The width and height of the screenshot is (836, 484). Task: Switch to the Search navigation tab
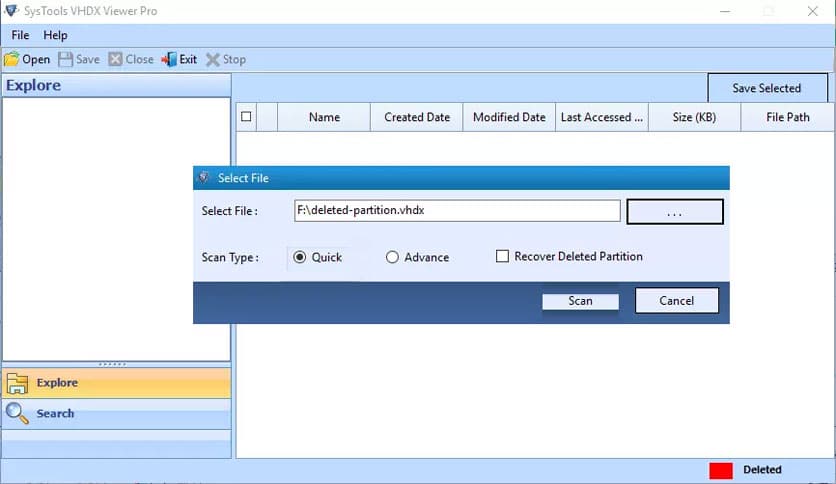pos(116,414)
